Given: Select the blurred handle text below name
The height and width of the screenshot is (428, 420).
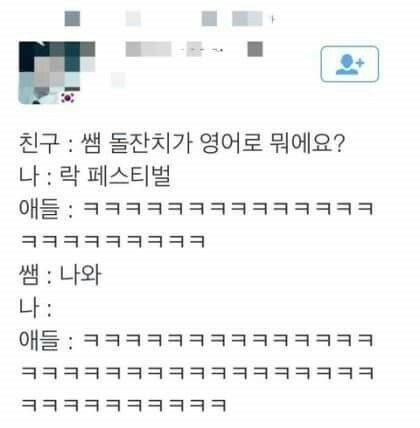Looking at the screenshot, I should [x=118, y=80].
